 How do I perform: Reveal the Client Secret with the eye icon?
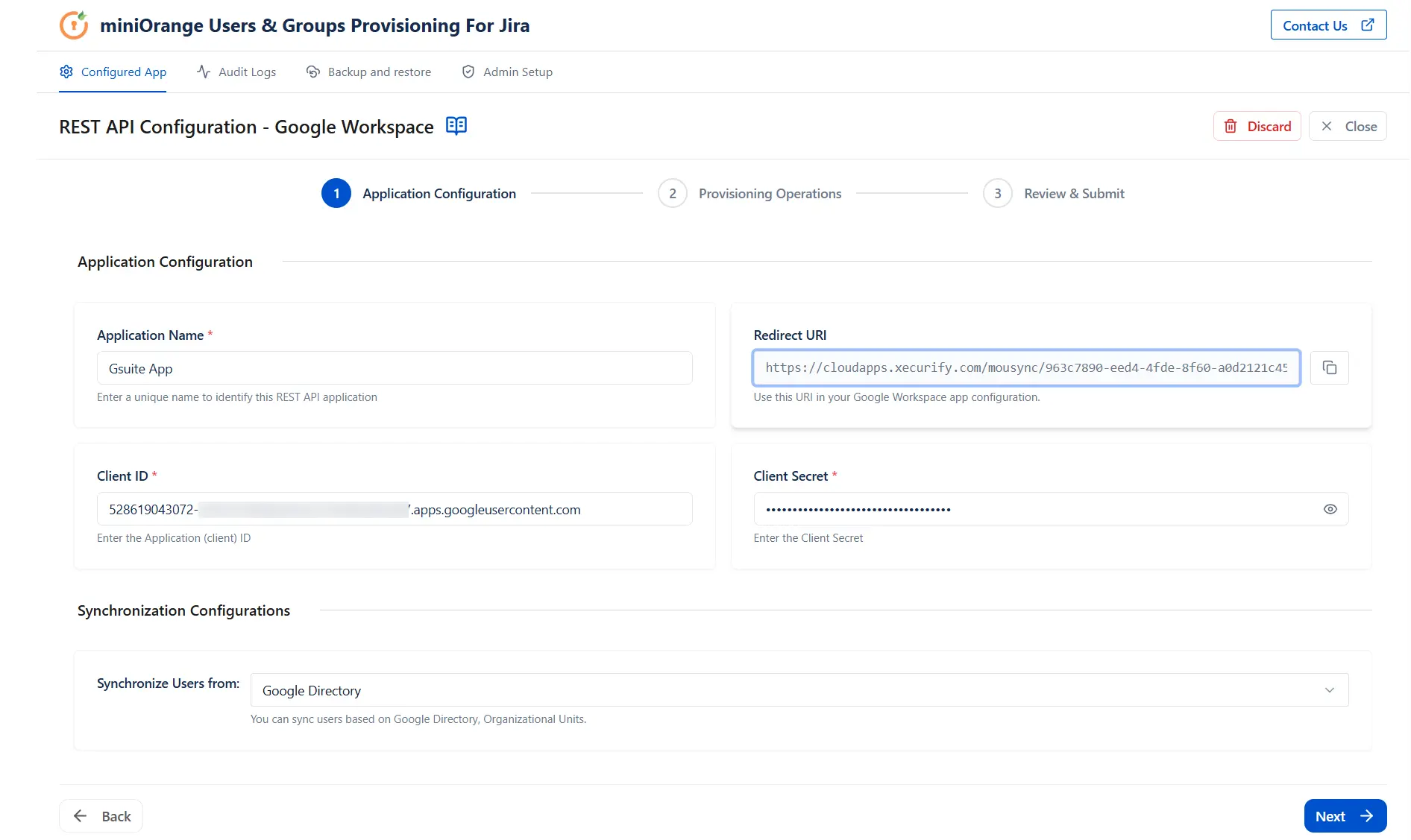(1330, 509)
